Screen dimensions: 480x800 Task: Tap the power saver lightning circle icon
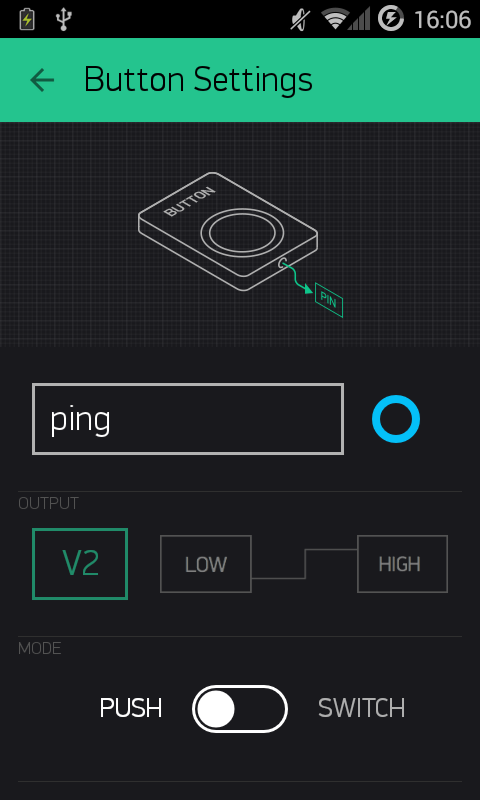391,19
